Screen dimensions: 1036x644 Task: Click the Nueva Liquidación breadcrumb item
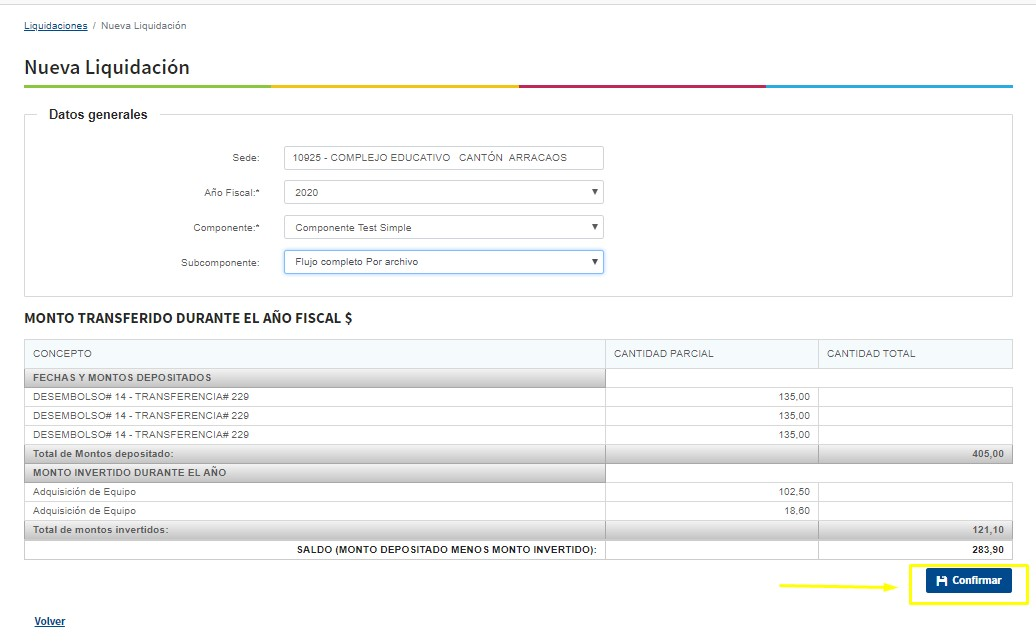(143, 26)
